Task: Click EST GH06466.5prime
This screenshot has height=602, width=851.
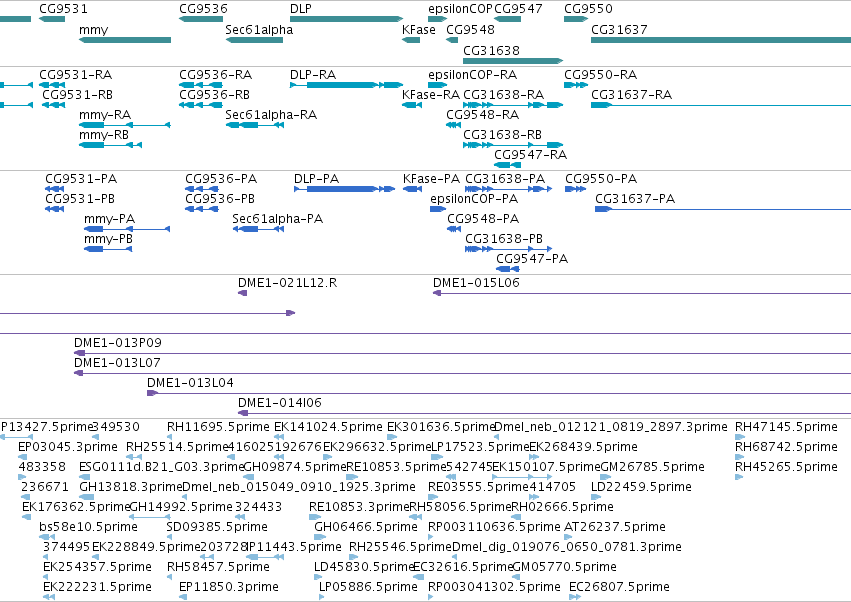Action: (366, 527)
